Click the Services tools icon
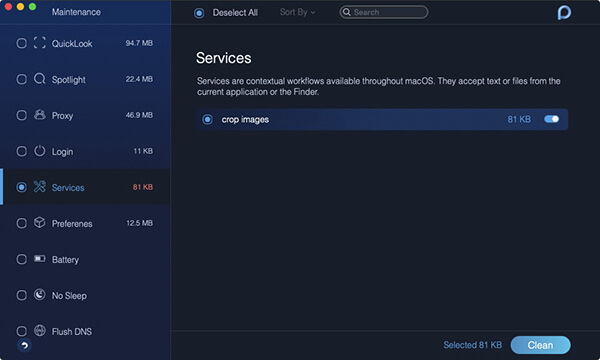Screen dimensions: 600x360 (39, 187)
